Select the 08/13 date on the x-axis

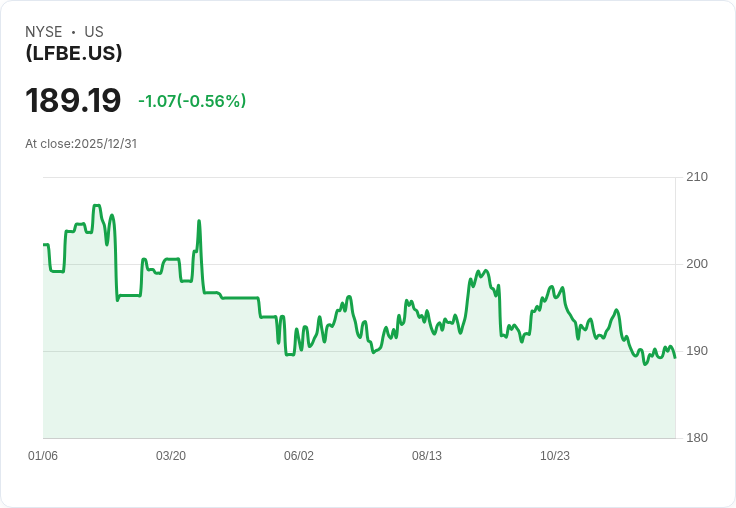click(427, 456)
